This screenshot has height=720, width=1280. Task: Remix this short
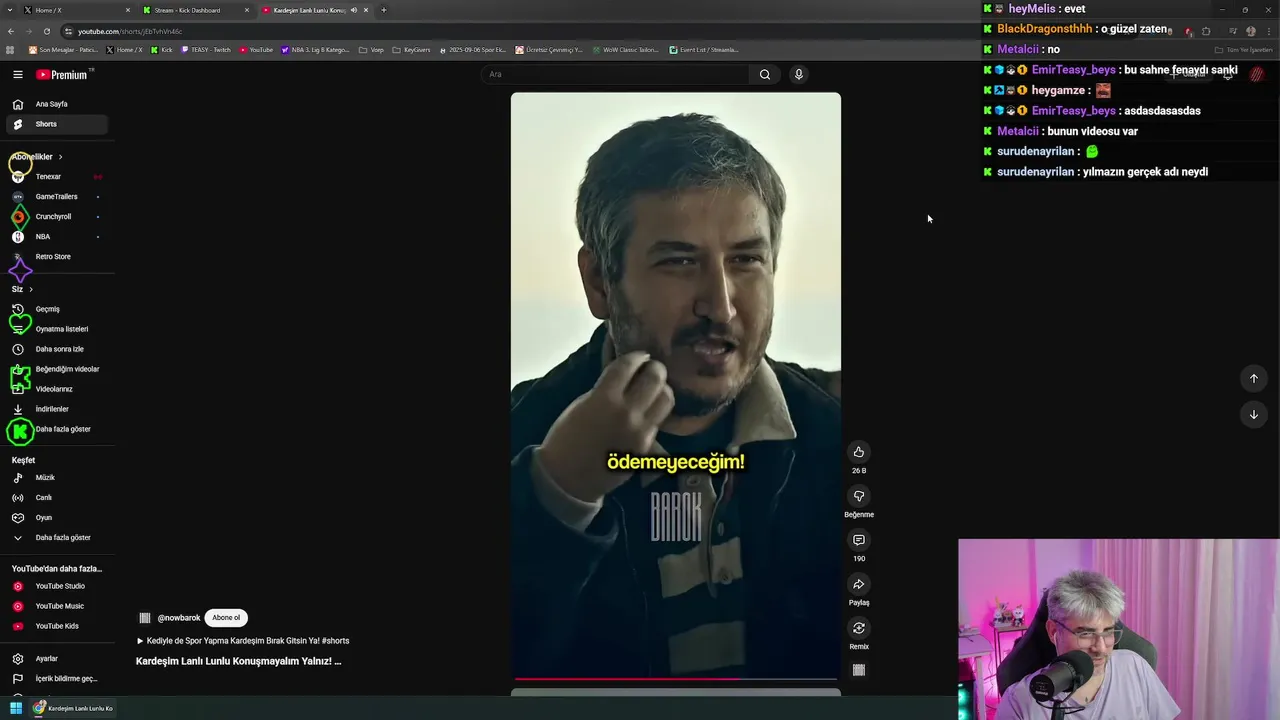(858, 628)
